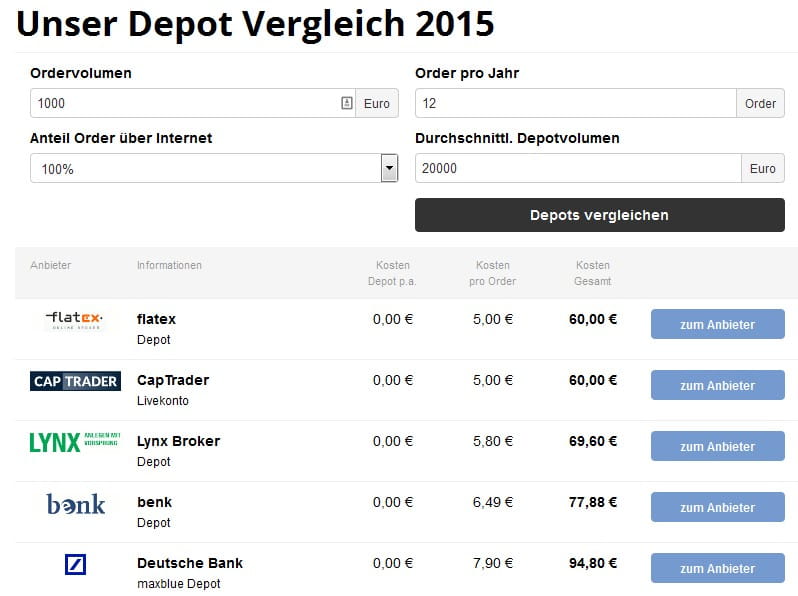
Task: Click the Order addon beside Order pro Jahr
Action: pyautogui.click(x=760, y=103)
